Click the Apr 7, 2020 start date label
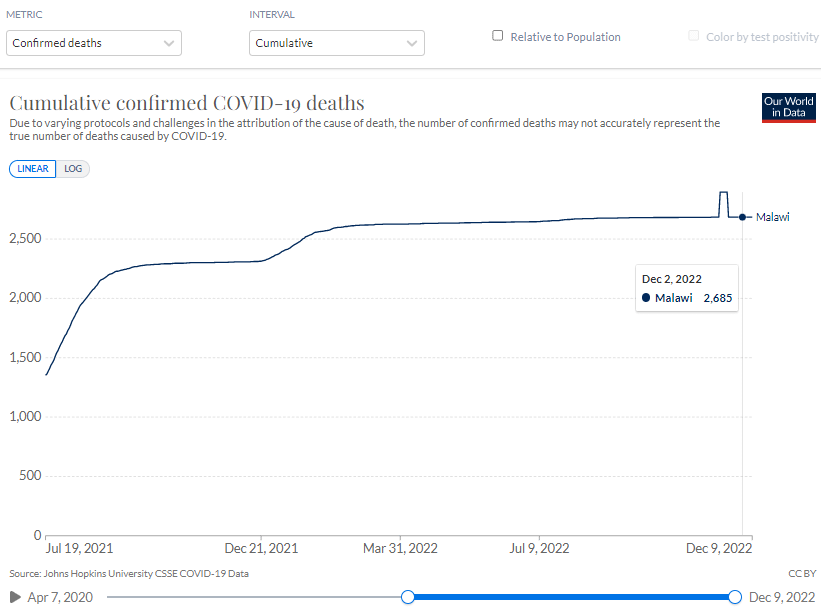Screen dimensions: 821x611 (62, 597)
